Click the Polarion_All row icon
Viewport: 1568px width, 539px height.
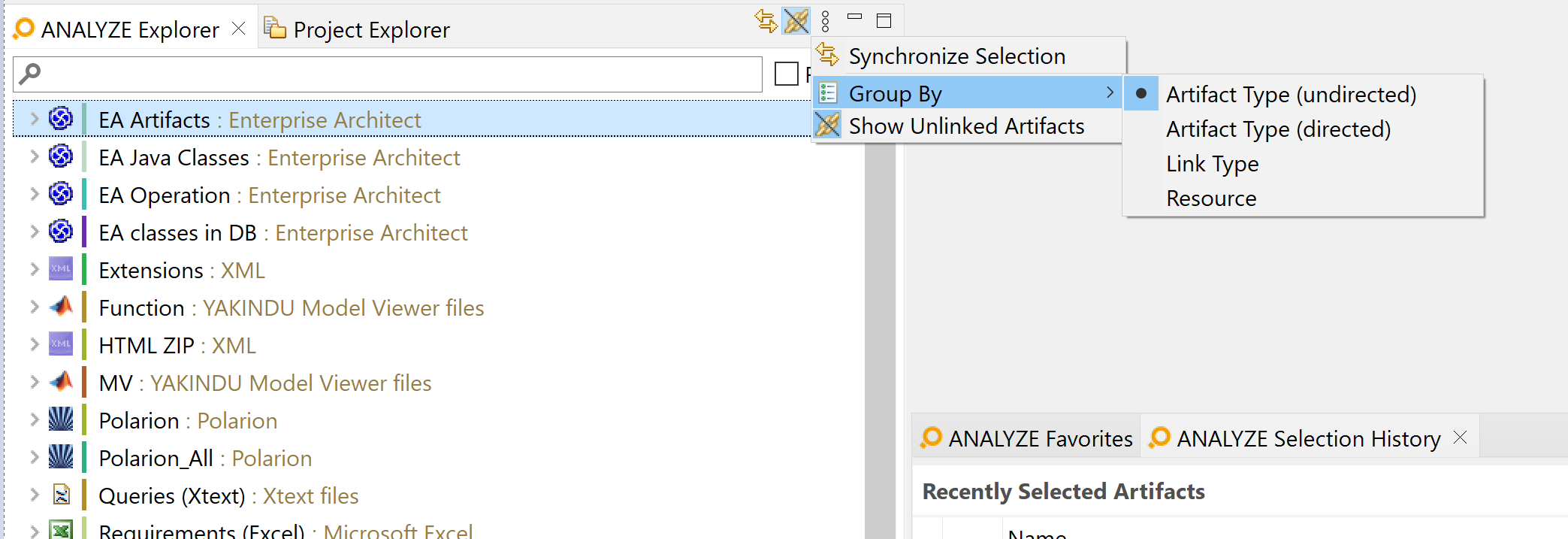coord(61,456)
